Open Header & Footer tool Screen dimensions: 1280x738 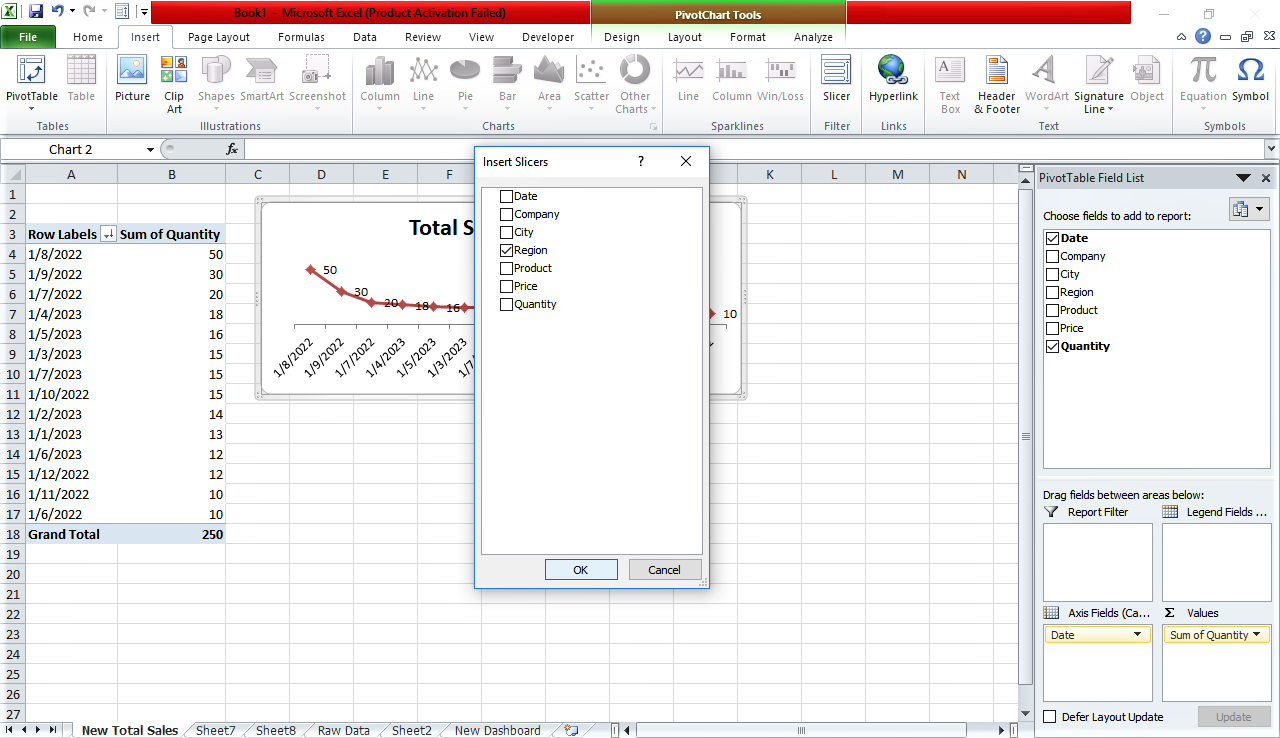click(x=997, y=84)
